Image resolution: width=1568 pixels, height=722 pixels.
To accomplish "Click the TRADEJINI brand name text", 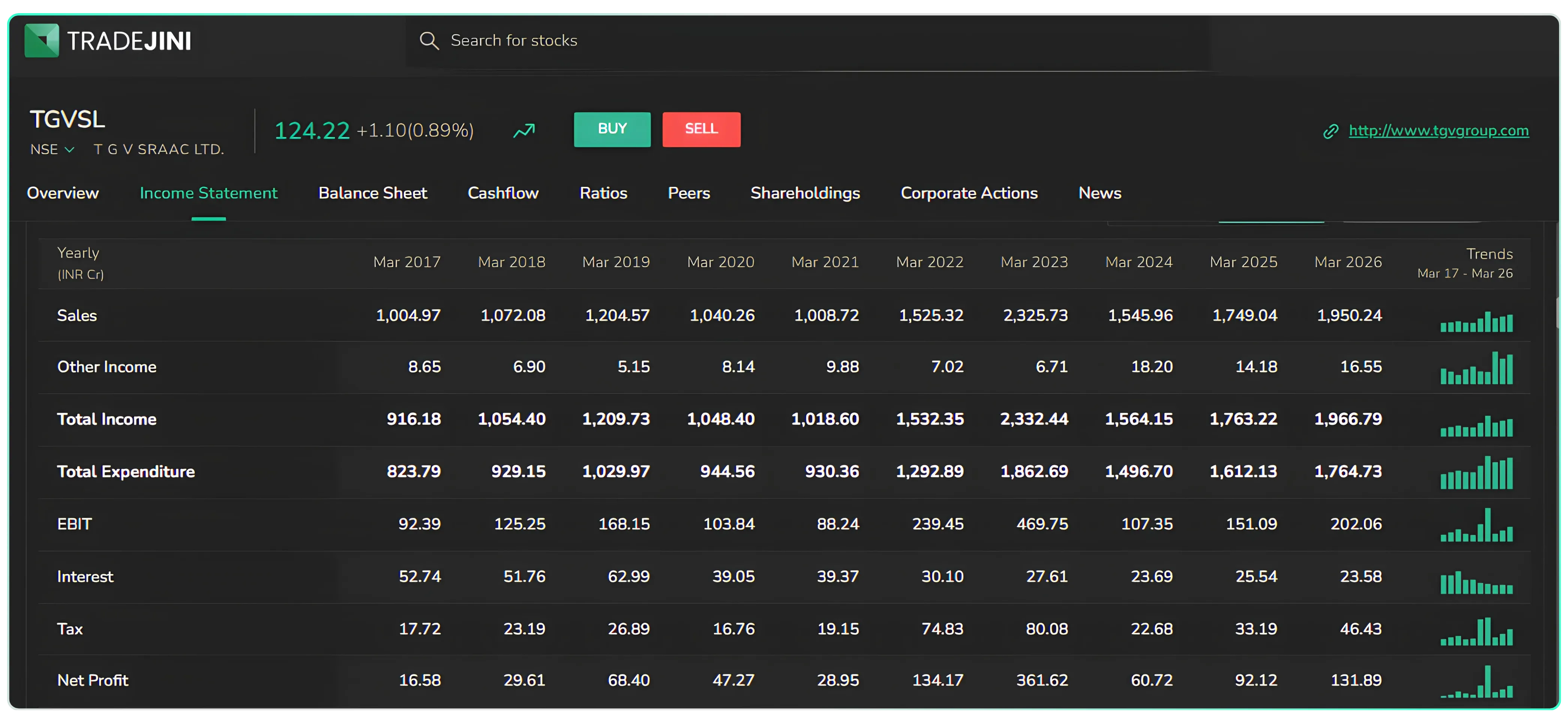I will coord(129,41).
